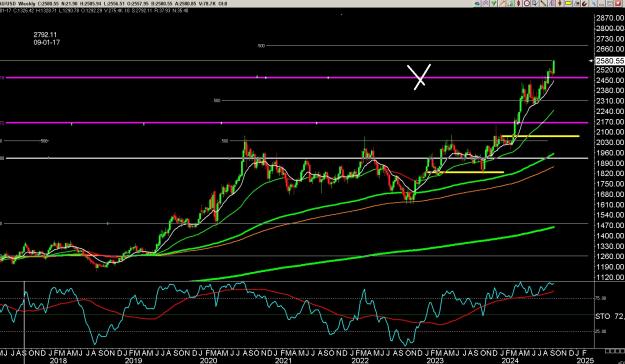This screenshot has width=625, height=364.
Task: Click the 2022 year label on time axis
Action: [x=360, y=360]
